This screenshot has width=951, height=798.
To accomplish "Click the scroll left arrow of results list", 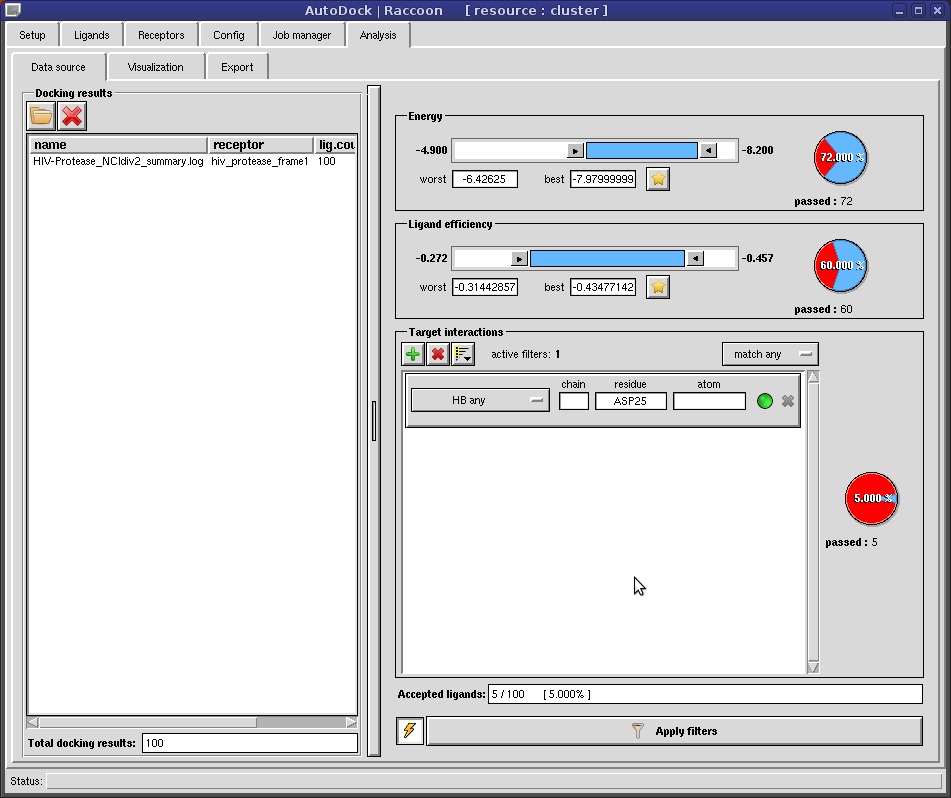I will click(33, 722).
